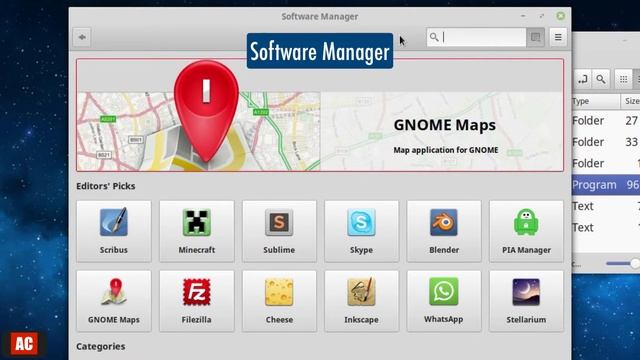Toggle location entry icon in file manager window

pyautogui.click(x=582, y=79)
